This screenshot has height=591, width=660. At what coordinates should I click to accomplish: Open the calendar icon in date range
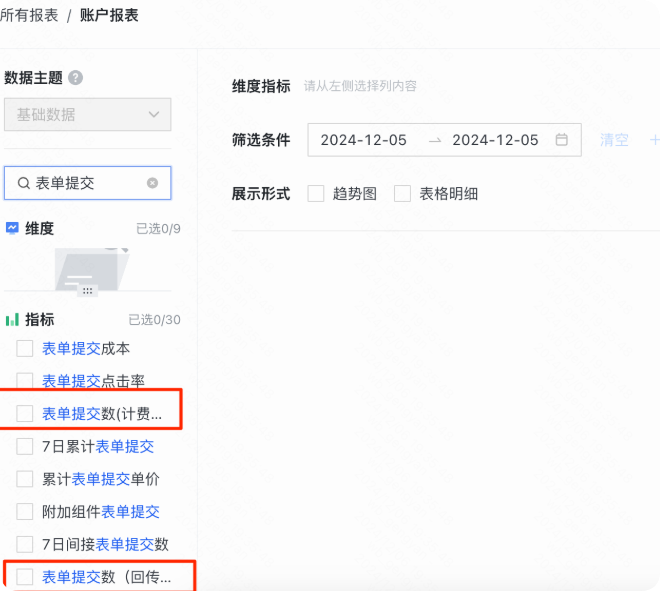point(562,139)
